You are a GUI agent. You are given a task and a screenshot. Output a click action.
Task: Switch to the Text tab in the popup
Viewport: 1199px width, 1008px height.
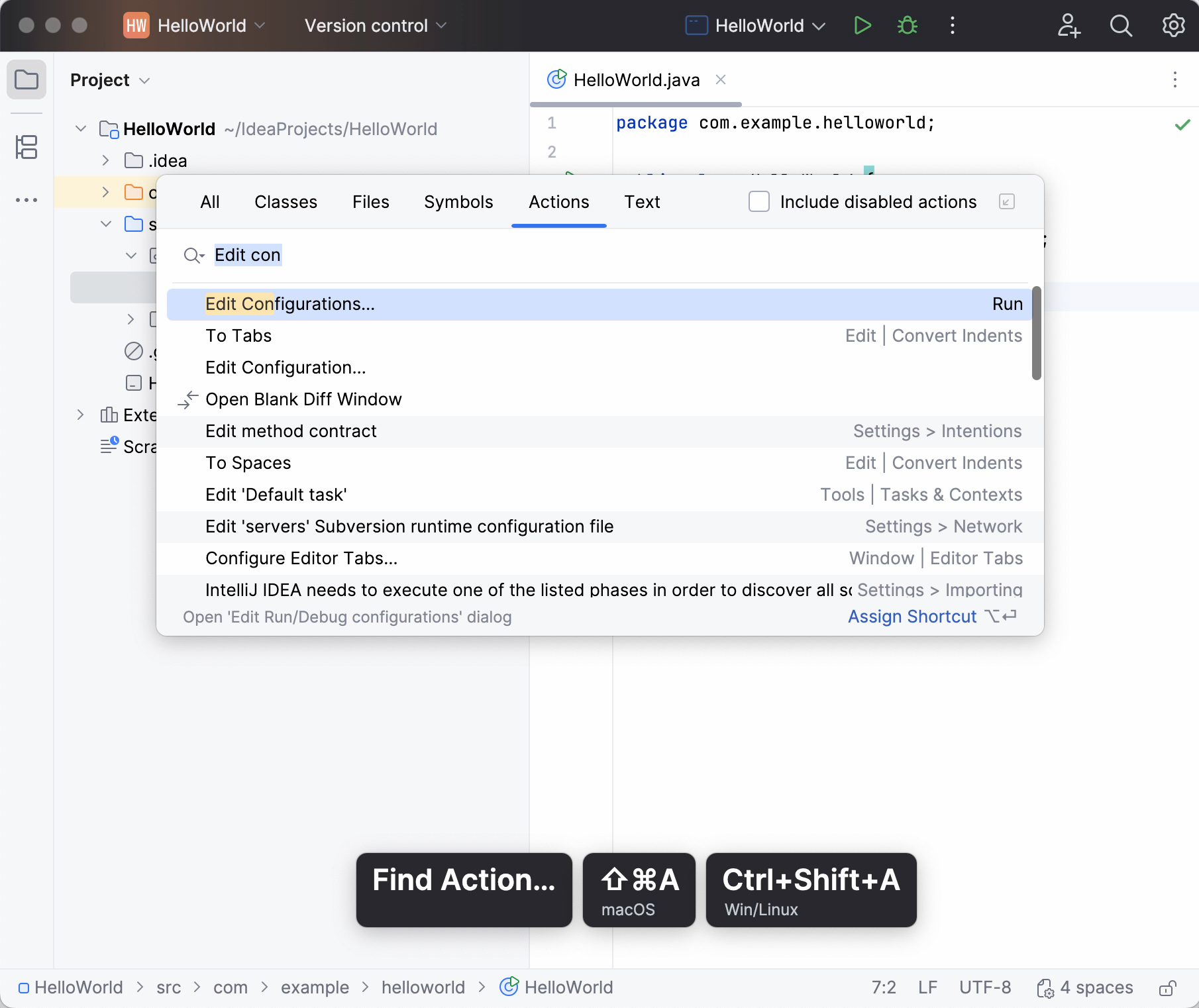[641, 202]
